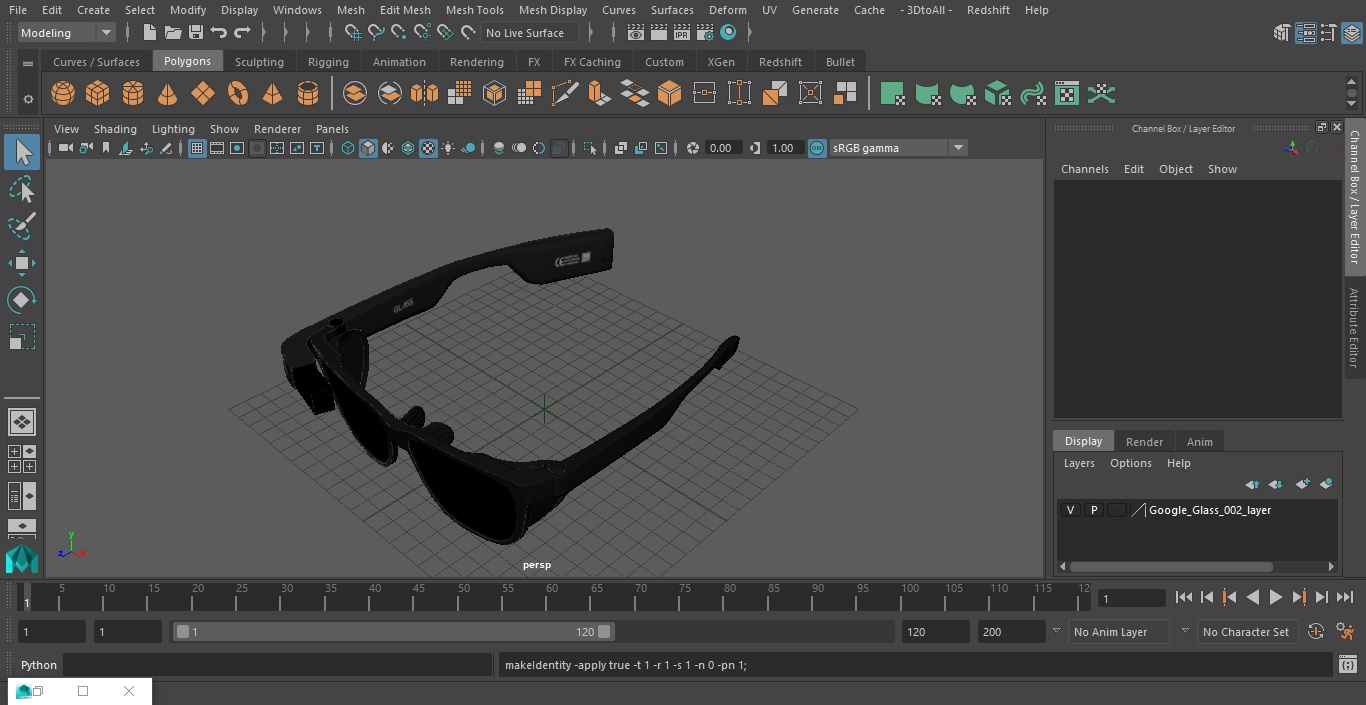Image resolution: width=1366 pixels, height=705 pixels.
Task: Open the No Character Set dropdown
Action: coord(1246,632)
